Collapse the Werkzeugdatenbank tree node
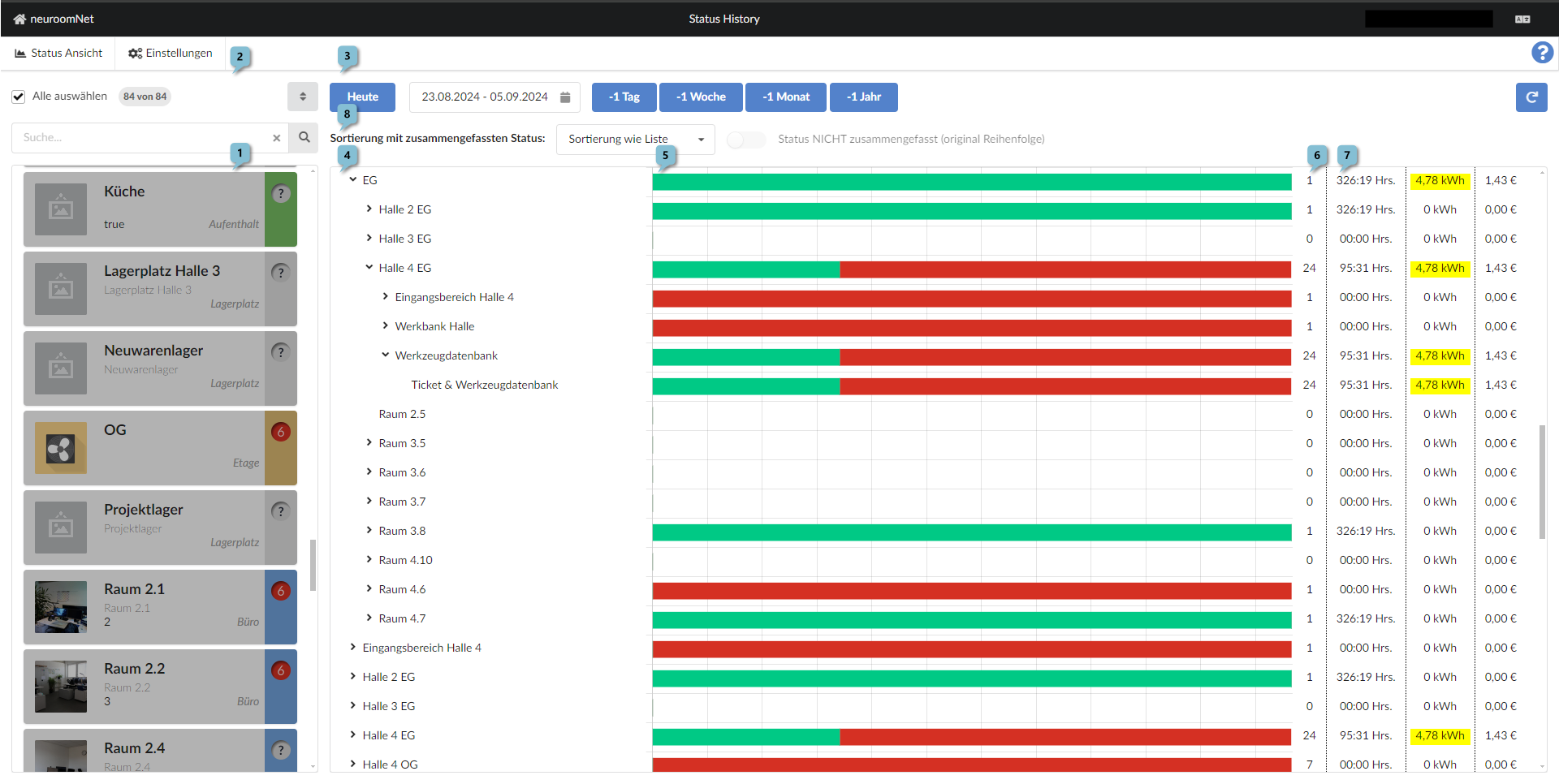This screenshot has height=784, width=1559. click(386, 355)
